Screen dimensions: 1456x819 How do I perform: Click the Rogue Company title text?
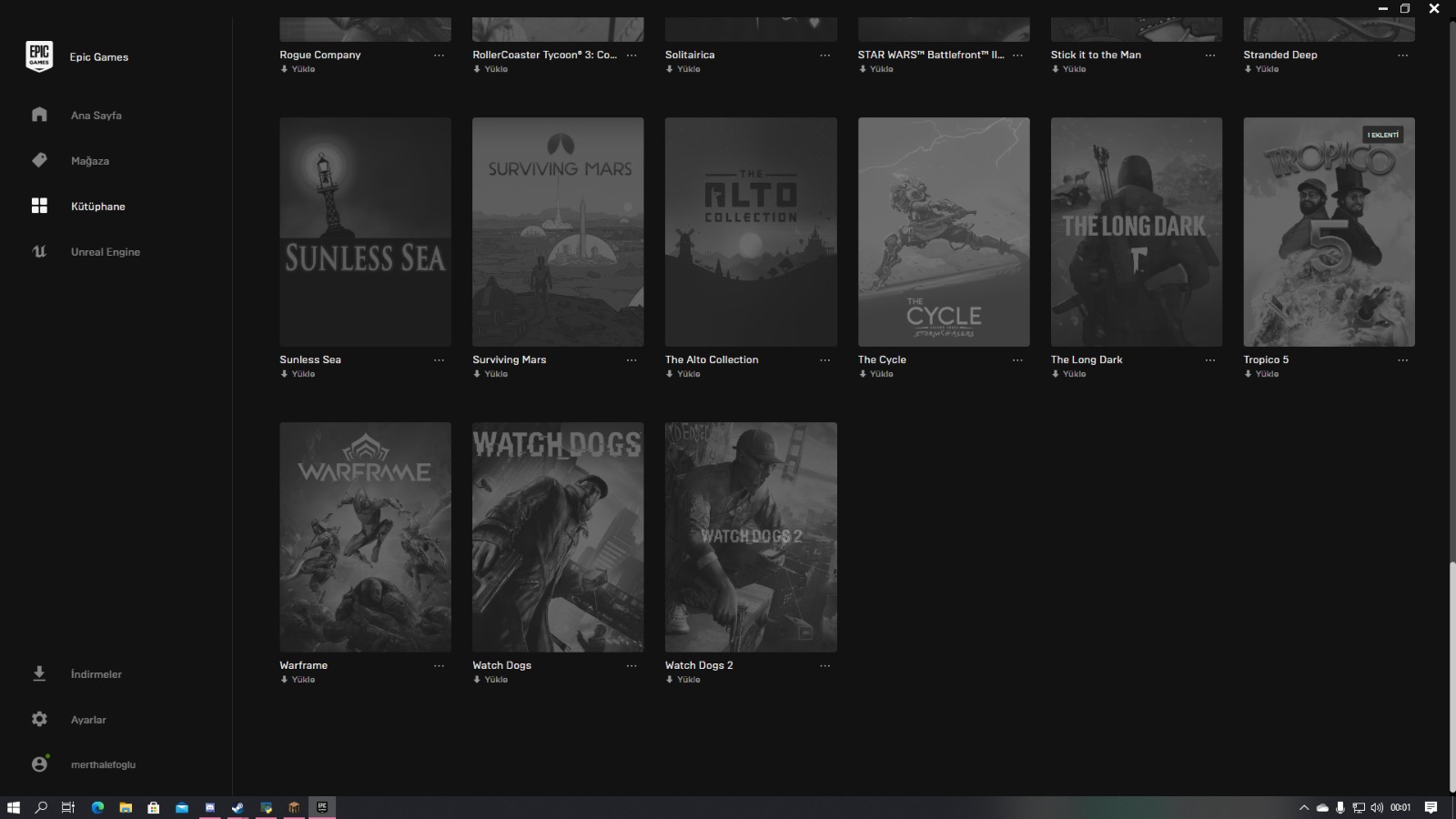click(320, 55)
